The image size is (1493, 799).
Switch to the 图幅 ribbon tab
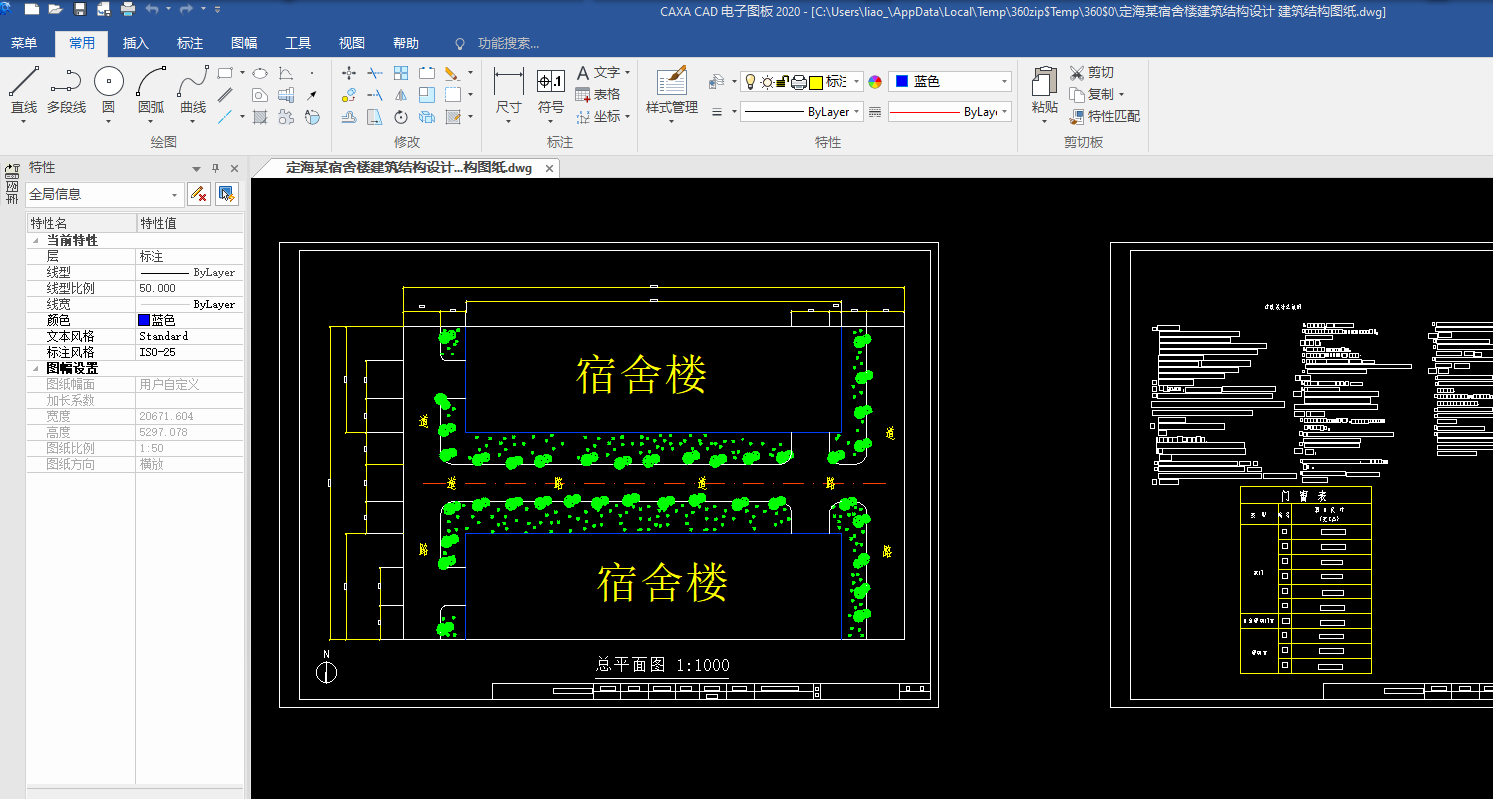244,43
